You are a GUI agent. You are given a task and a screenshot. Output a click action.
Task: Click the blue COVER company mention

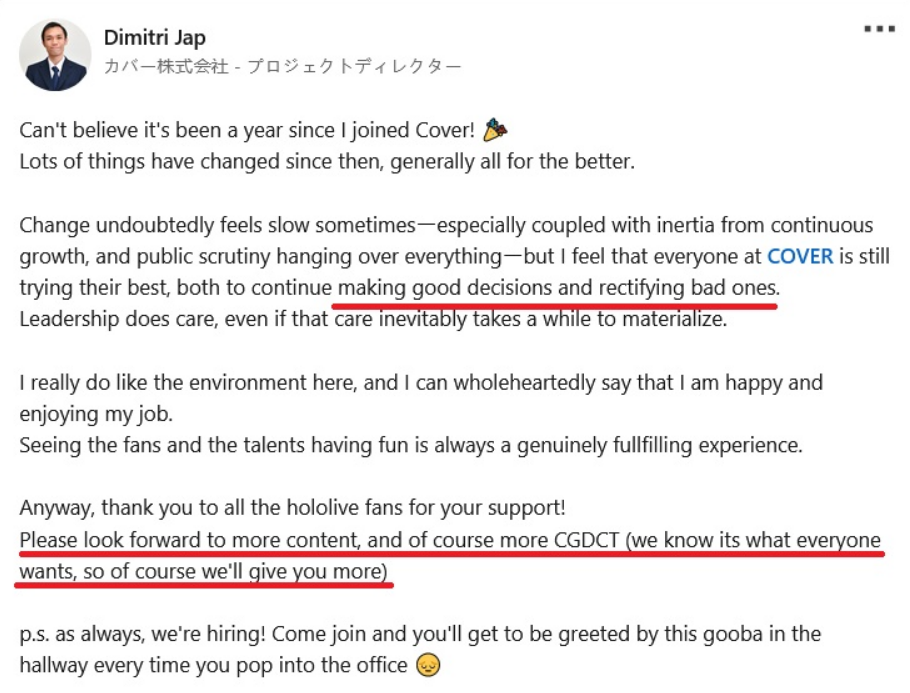(800, 256)
